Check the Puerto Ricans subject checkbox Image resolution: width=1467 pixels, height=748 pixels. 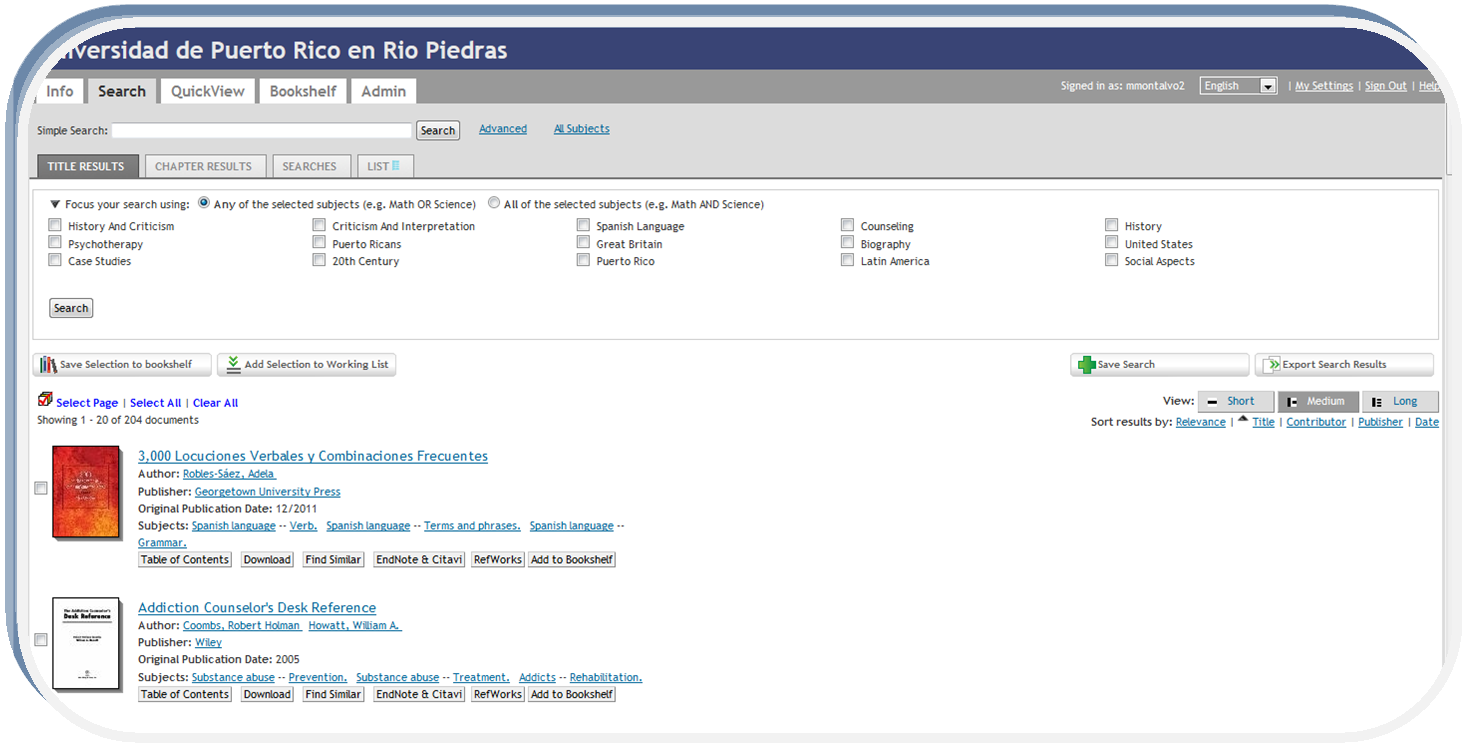click(x=319, y=243)
